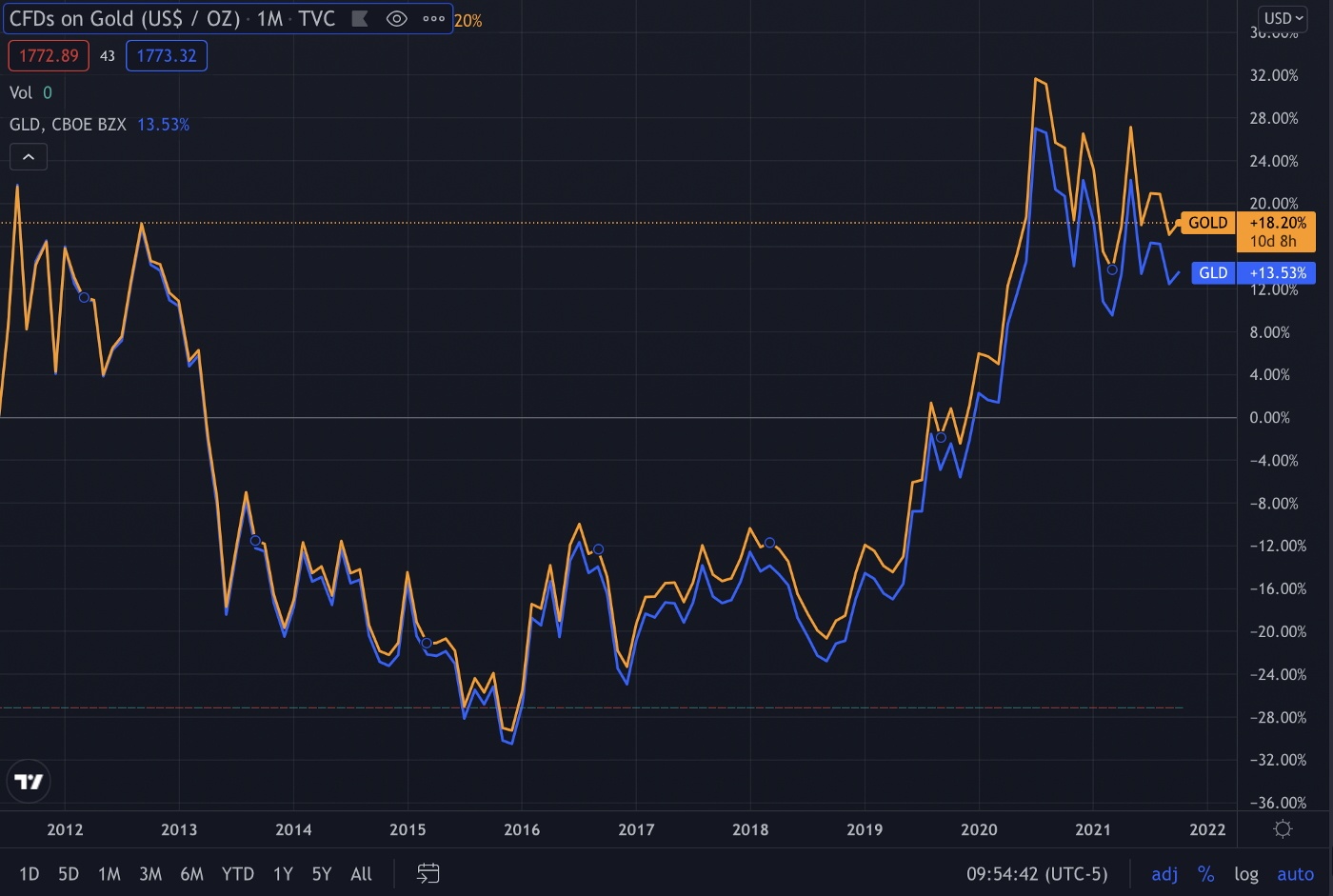Click the 09:54:42 (UTC-5) timezone clock
Screen dimensions: 1333x896
point(1037,873)
